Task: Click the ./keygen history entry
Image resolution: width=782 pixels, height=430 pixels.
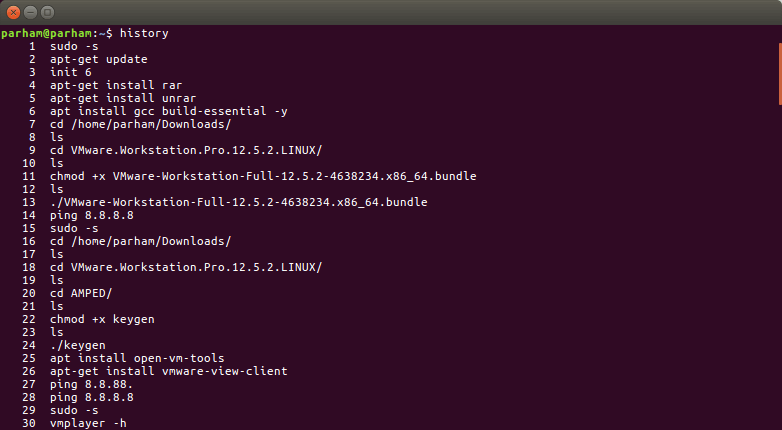Action: click(77, 345)
